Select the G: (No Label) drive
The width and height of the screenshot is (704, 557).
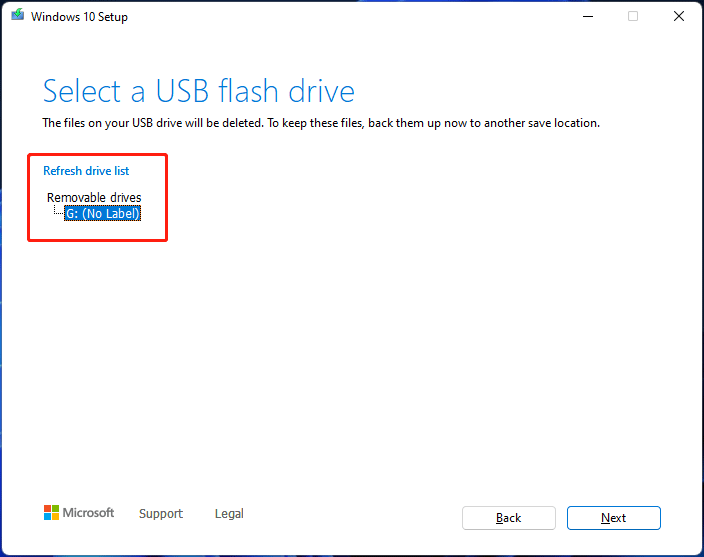click(x=102, y=213)
